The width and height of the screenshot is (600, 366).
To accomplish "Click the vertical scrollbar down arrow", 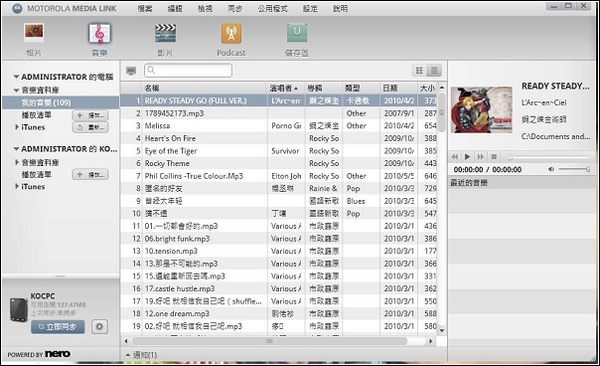I will 442,330.
